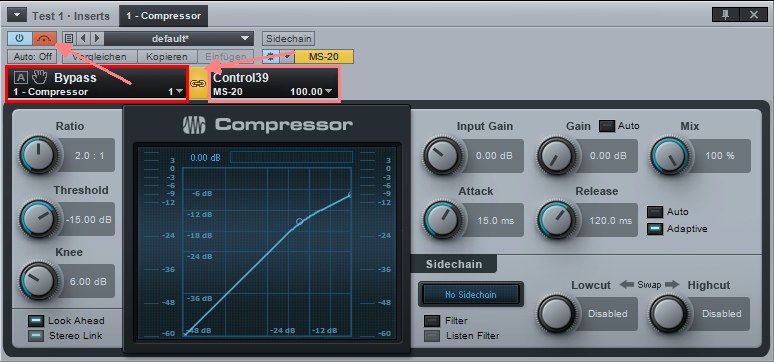The image size is (774, 362).
Task: Click the Release knob
Action: pyautogui.click(x=557, y=220)
